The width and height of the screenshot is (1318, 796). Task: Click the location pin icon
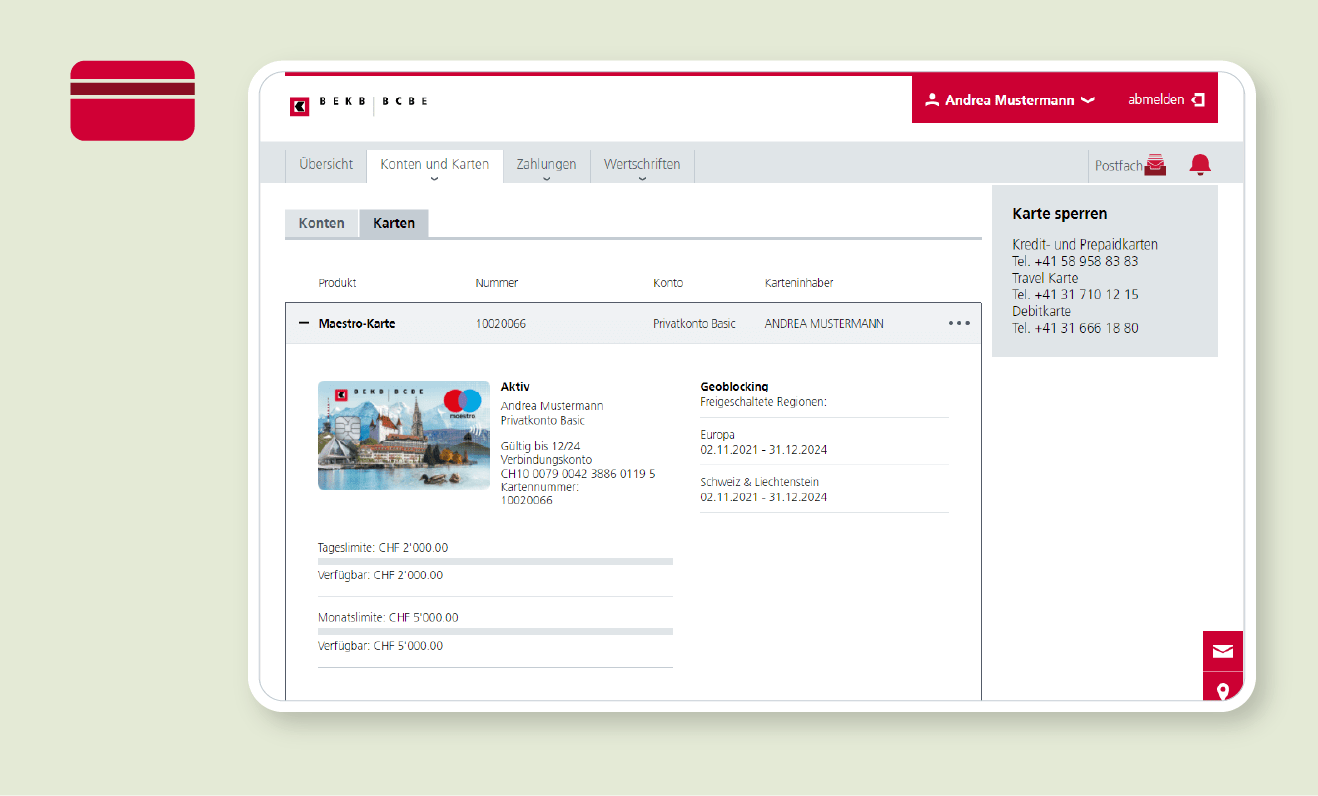pos(1222,690)
